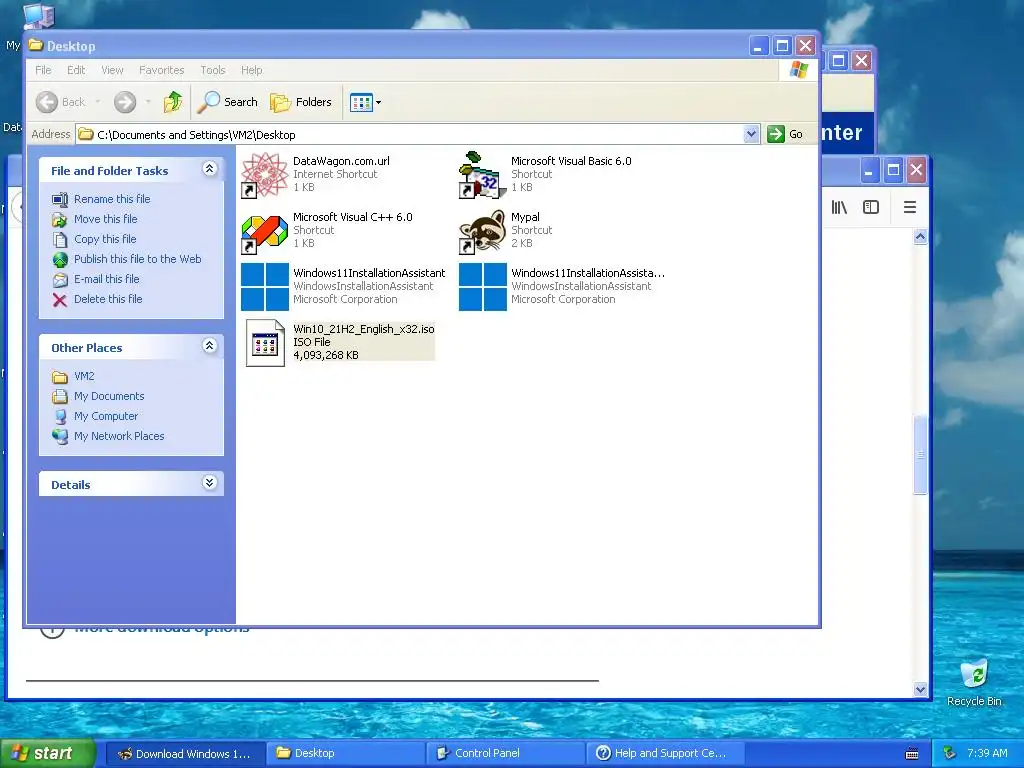This screenshot has height=768, width=1024.
Task: Click the Go button
Action: point(786,134)
